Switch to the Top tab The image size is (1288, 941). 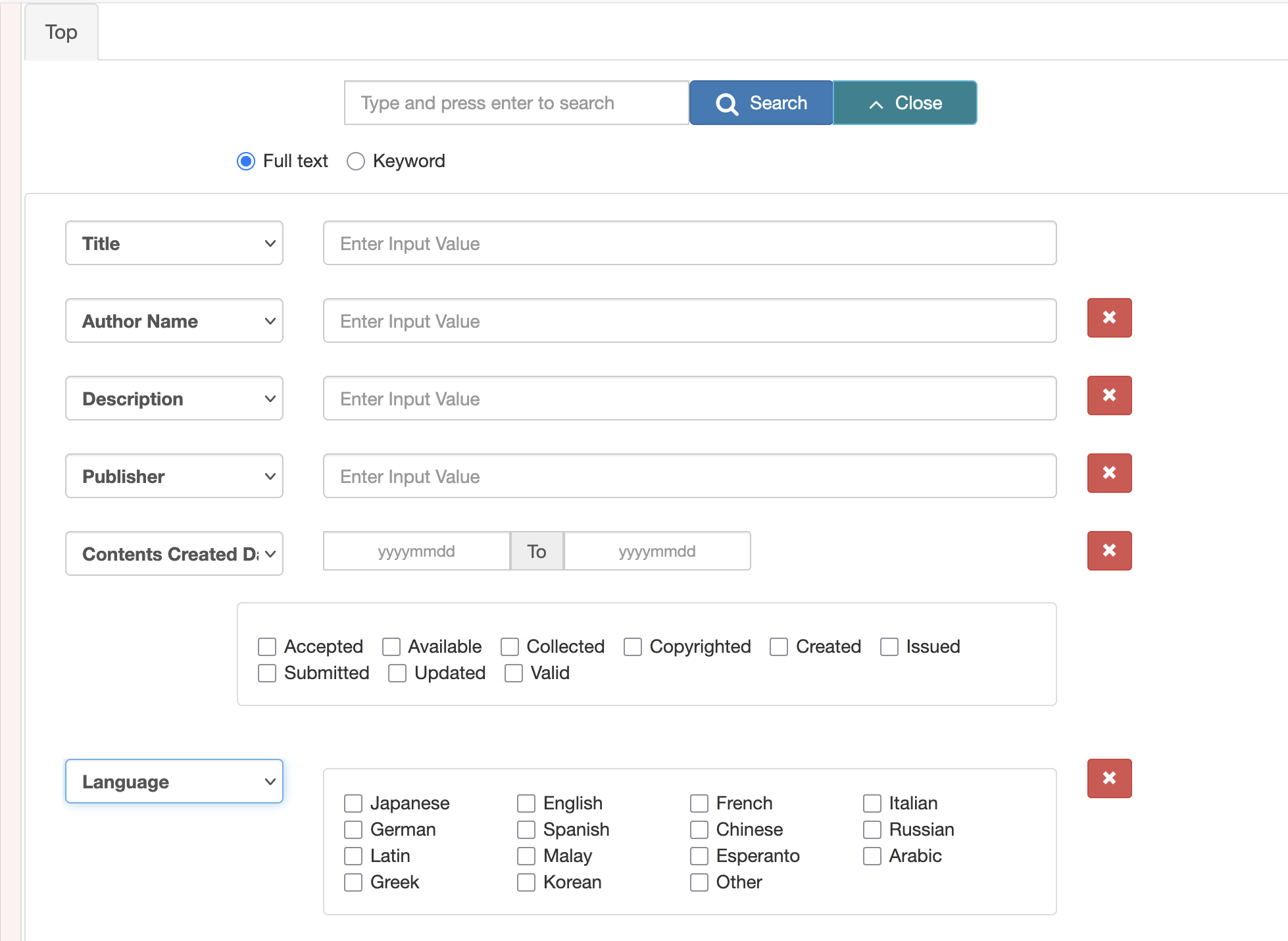(61, 32)
